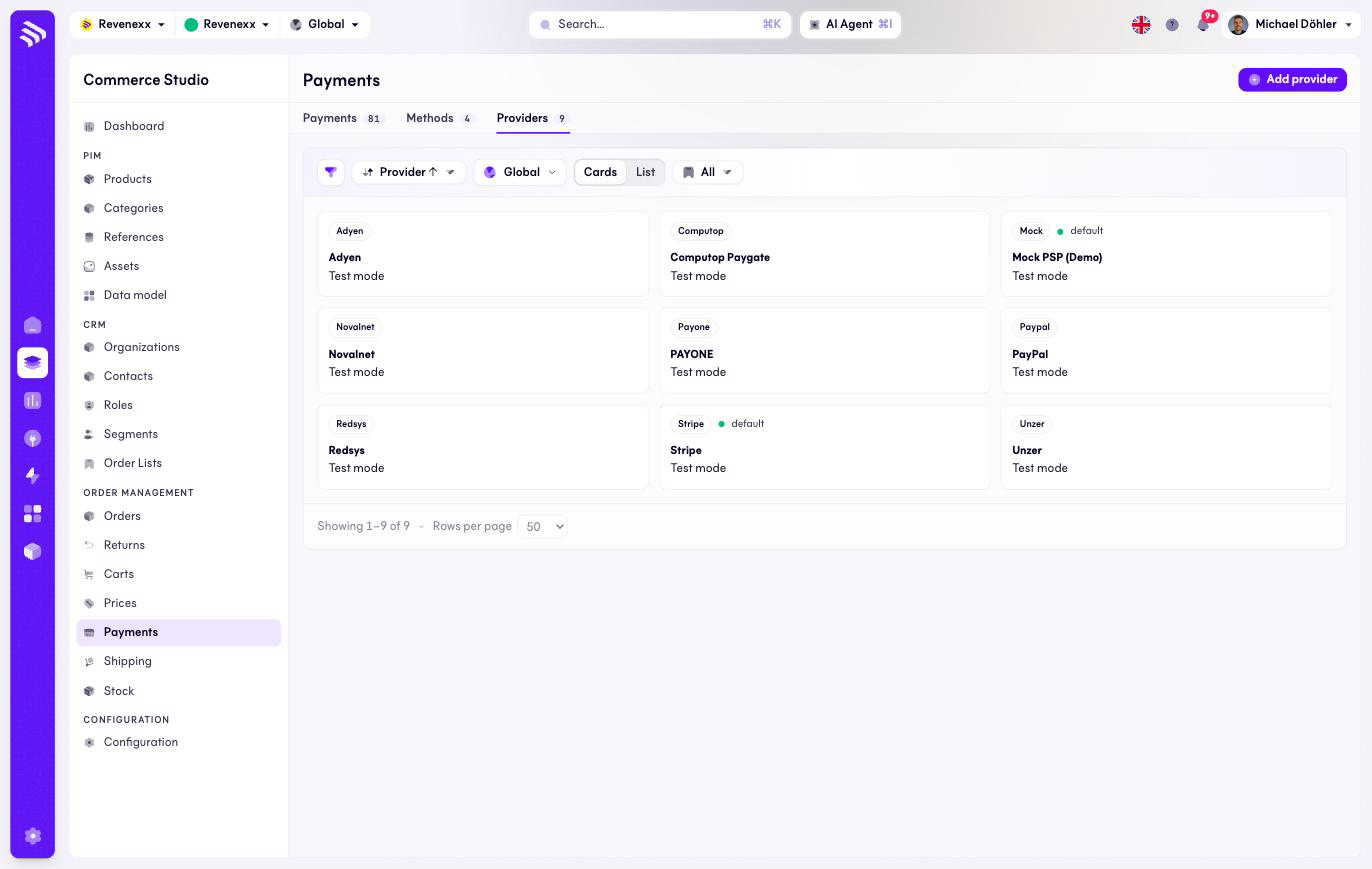
Task: Click the cube icon in the purple rail
Action: point(32,551)
